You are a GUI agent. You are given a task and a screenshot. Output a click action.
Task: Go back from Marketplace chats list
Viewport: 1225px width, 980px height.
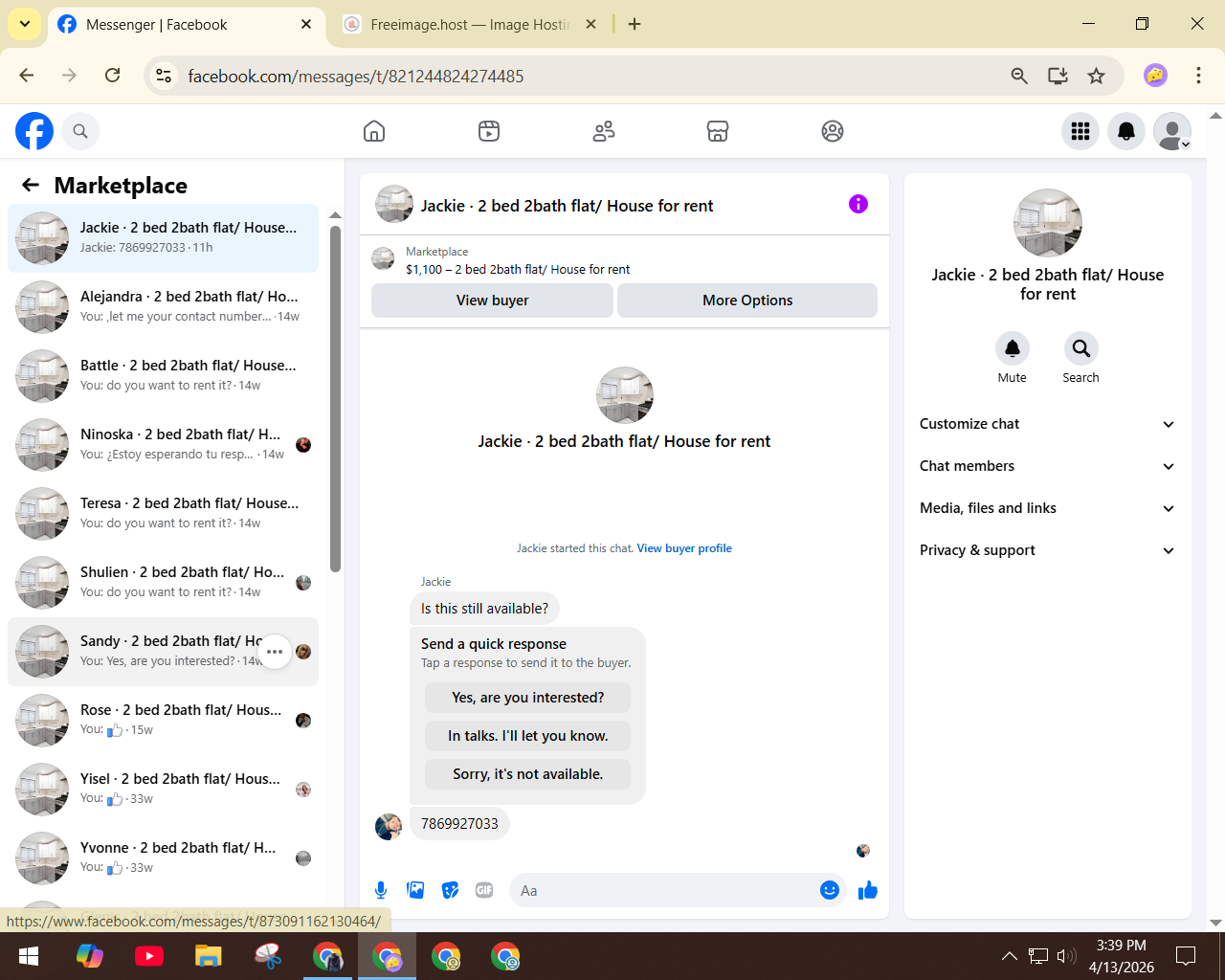point(31,185)
